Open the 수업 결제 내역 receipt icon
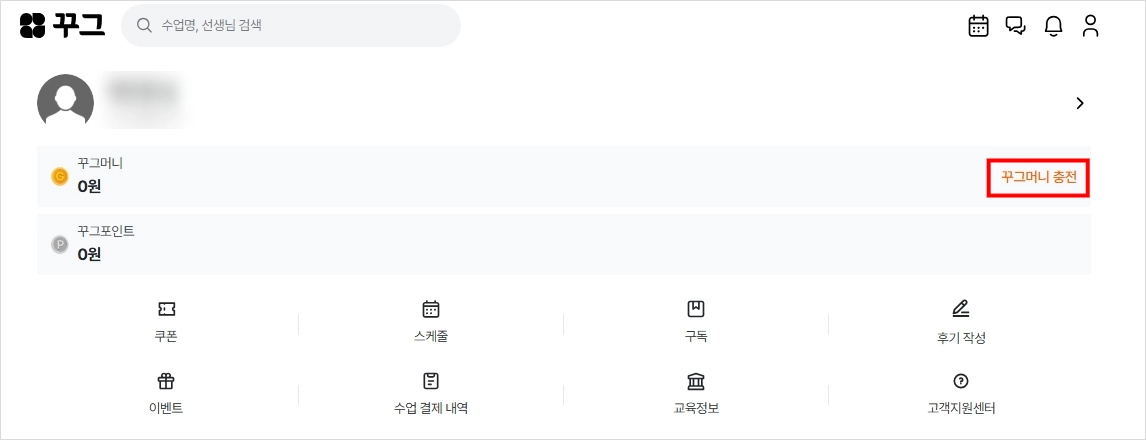Viewport: 1146px width, 440px height. [431, 381]
